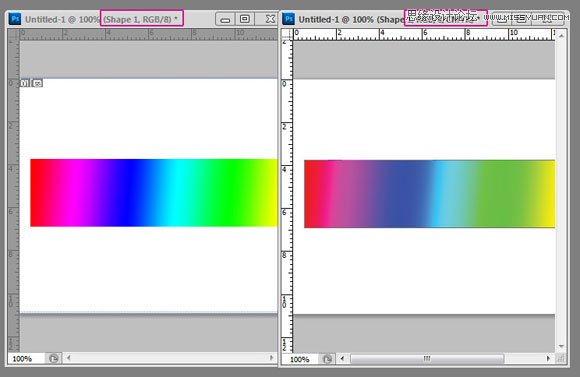
Task: Select the vivid RGB gradient shape in the left document
Action: click(x=154, y=193)
